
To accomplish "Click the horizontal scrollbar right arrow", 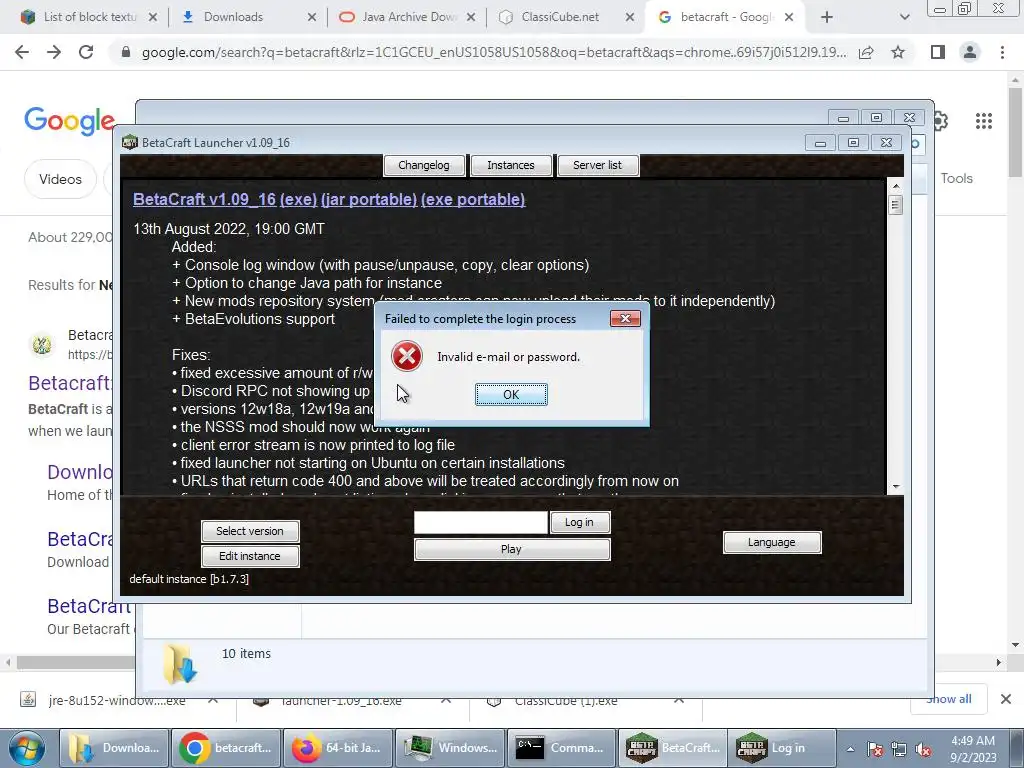I will [x=998, y=662].
